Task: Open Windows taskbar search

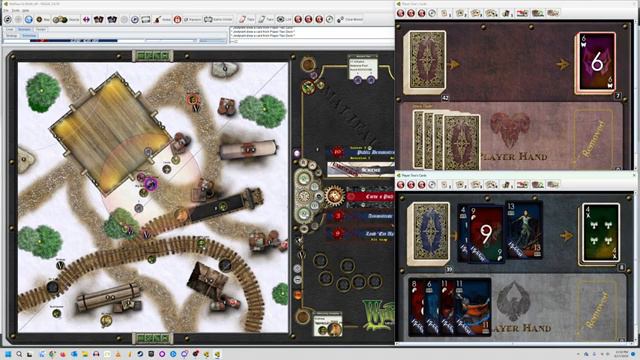Action: (x=19, y=354)
